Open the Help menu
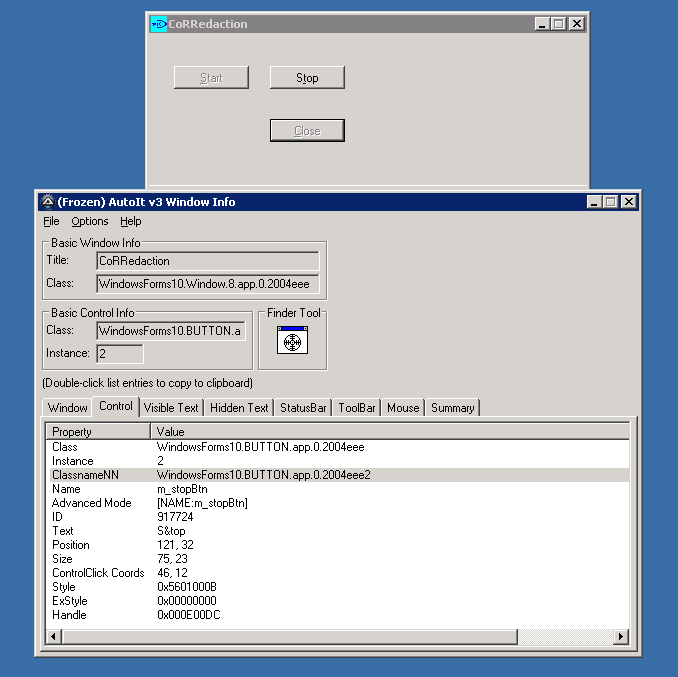Image resolution: width=678 pixels, height=677 pixels. tap(131, 221)
